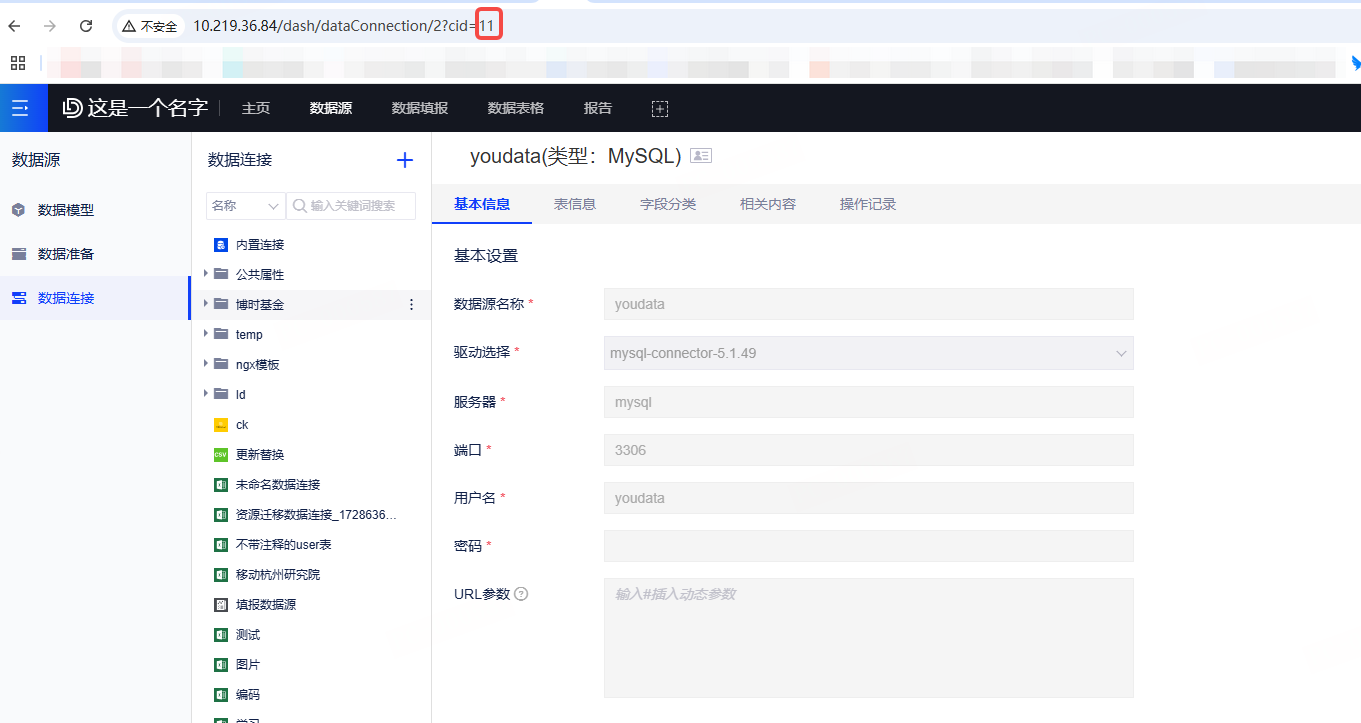Screen dimensions: 1361x723
Task: Open 数据准备 in the left sidebar
Action: click(x=66, y=254)
